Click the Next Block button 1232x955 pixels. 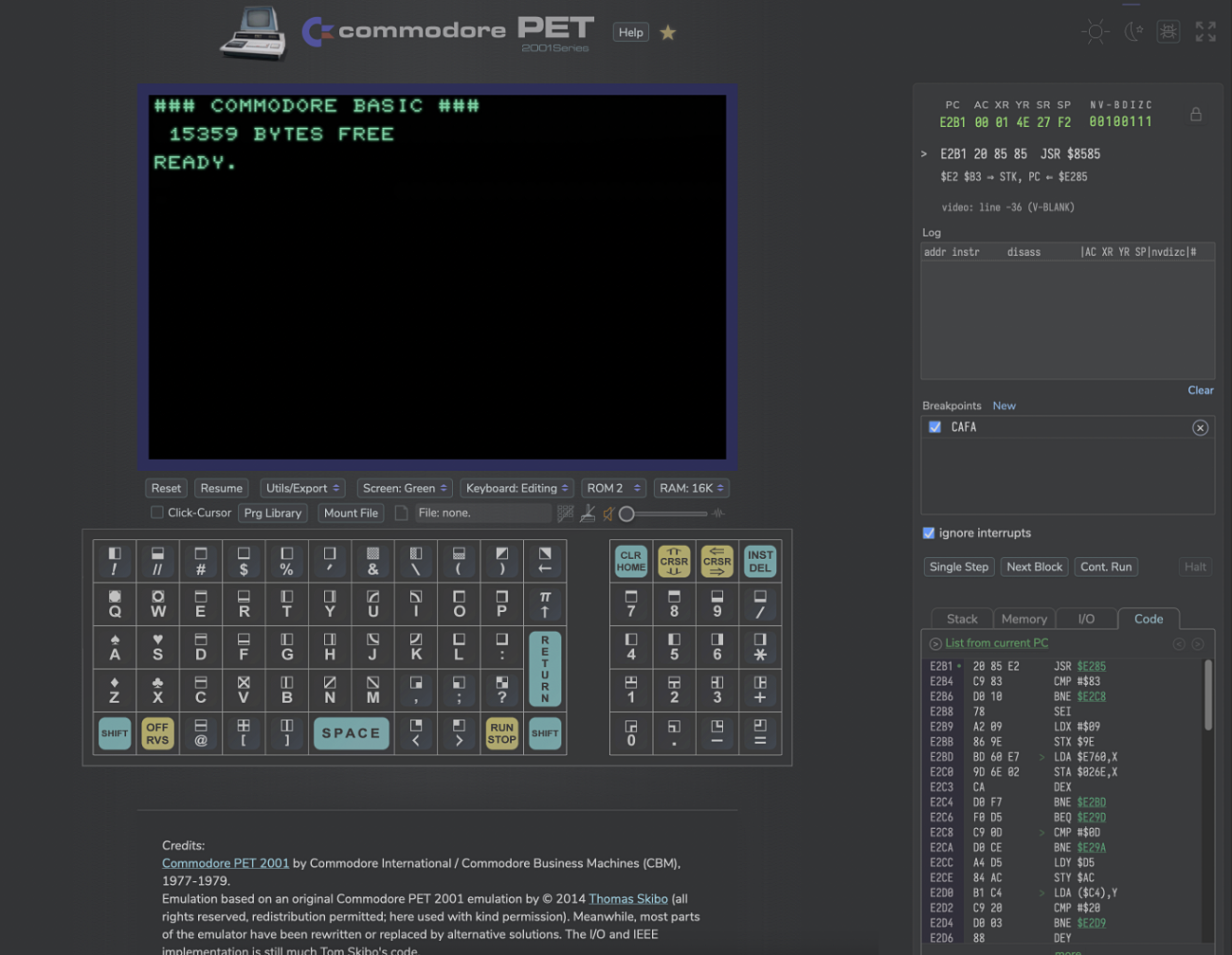click(1035, 567)
